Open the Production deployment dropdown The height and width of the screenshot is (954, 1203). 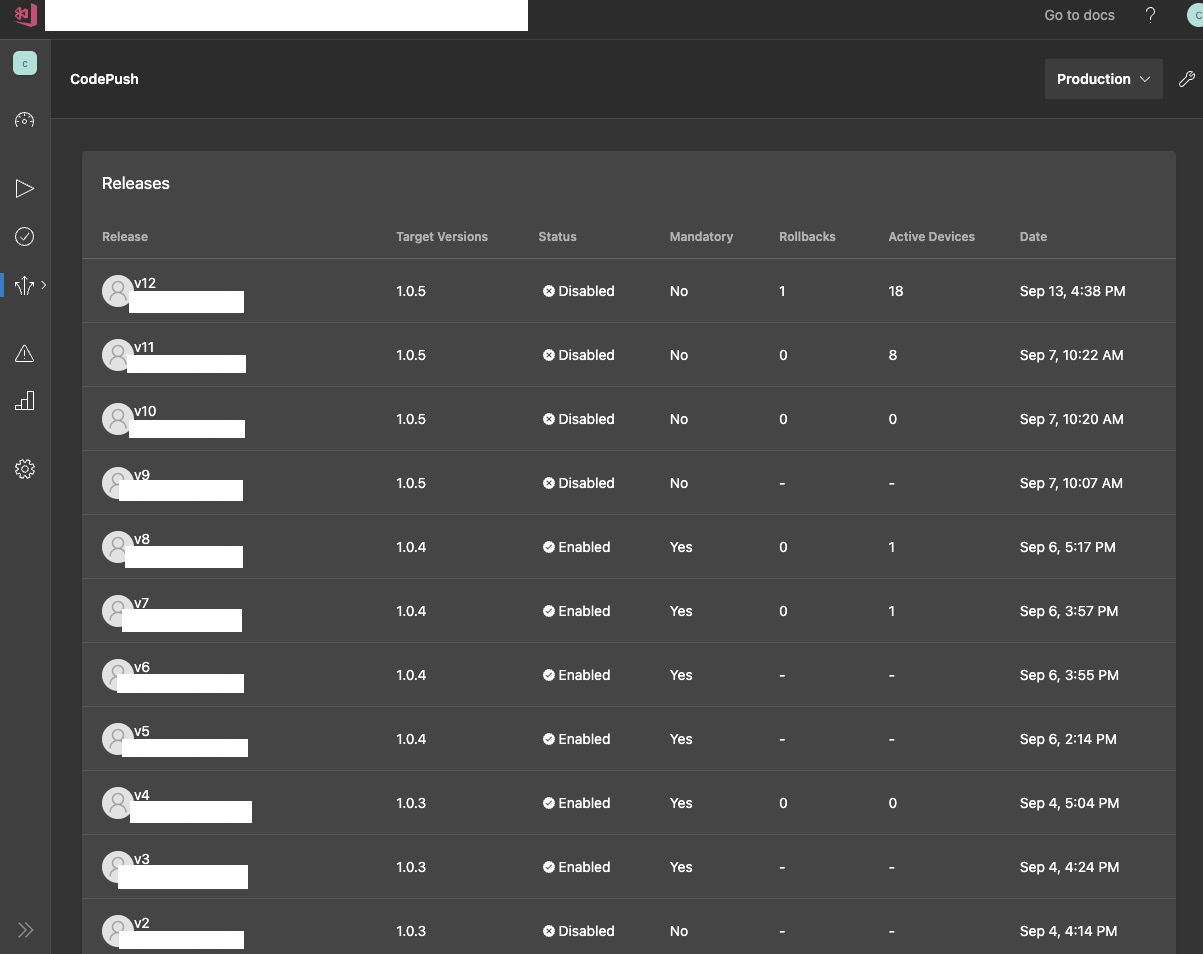(1103, 79)
